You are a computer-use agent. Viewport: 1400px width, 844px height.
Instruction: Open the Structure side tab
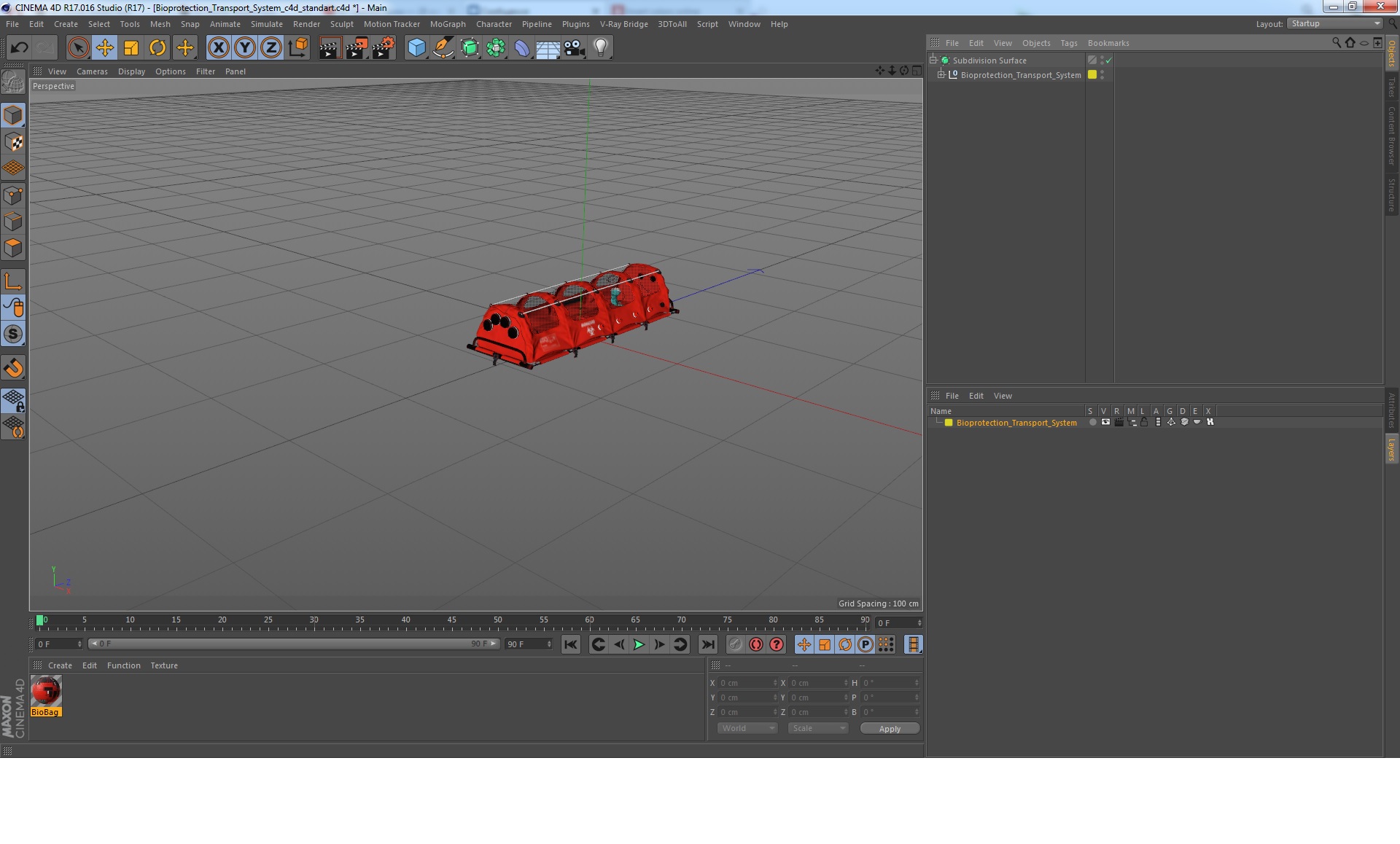click(x=1391, y=195)
